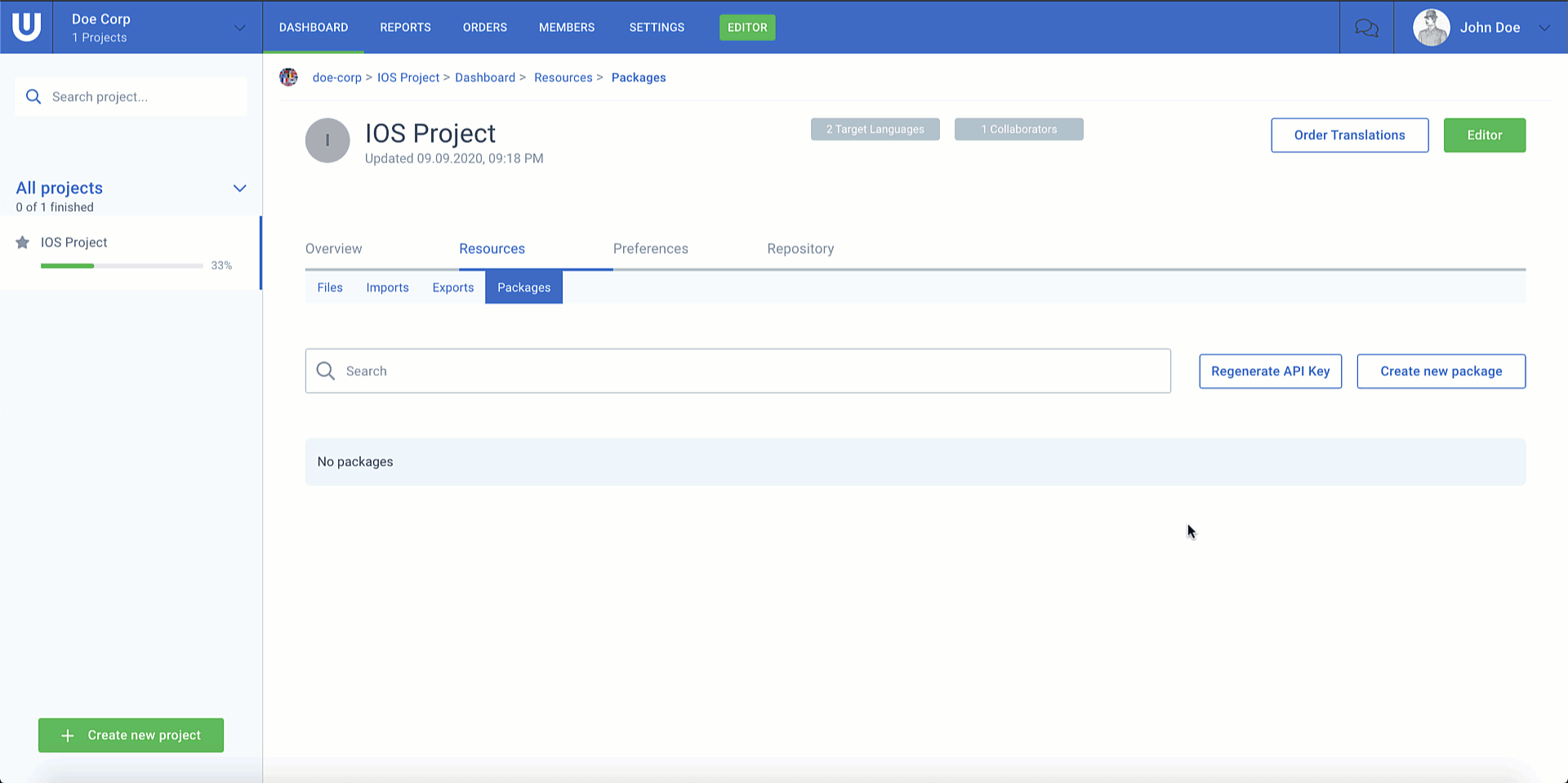Click the green Editor button
Image resolution: width=1568 pixels, height=783 pixels.
[1485, 136]
